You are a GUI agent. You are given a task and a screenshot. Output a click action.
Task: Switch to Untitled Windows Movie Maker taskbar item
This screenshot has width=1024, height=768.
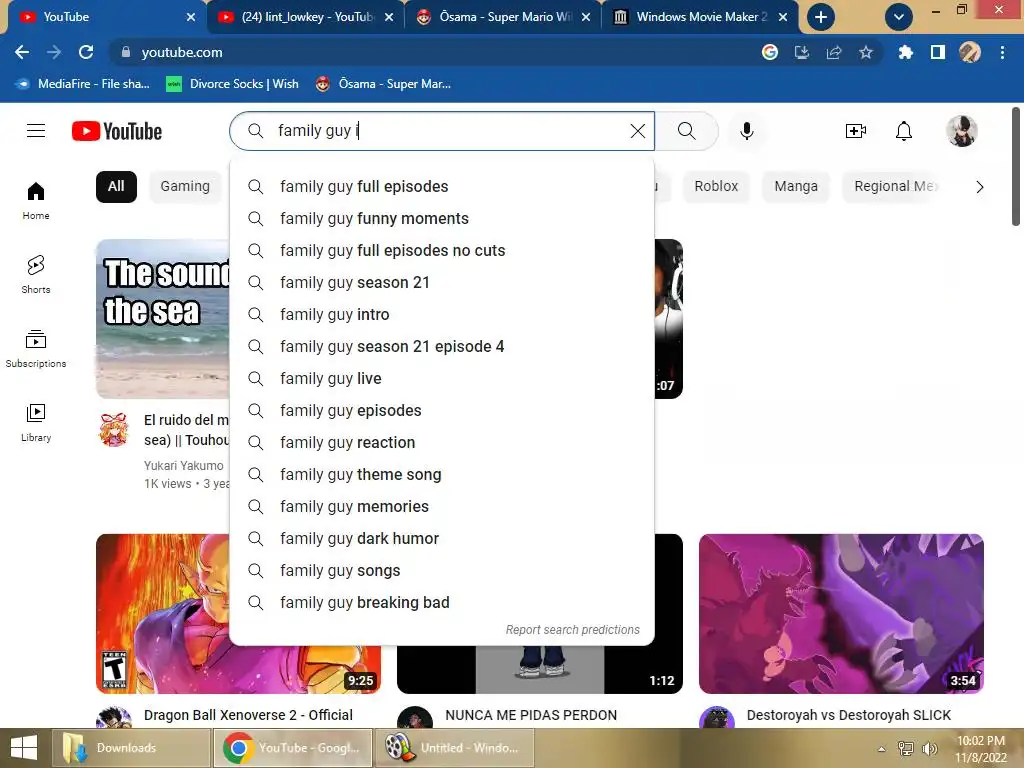tap(455, 748)
